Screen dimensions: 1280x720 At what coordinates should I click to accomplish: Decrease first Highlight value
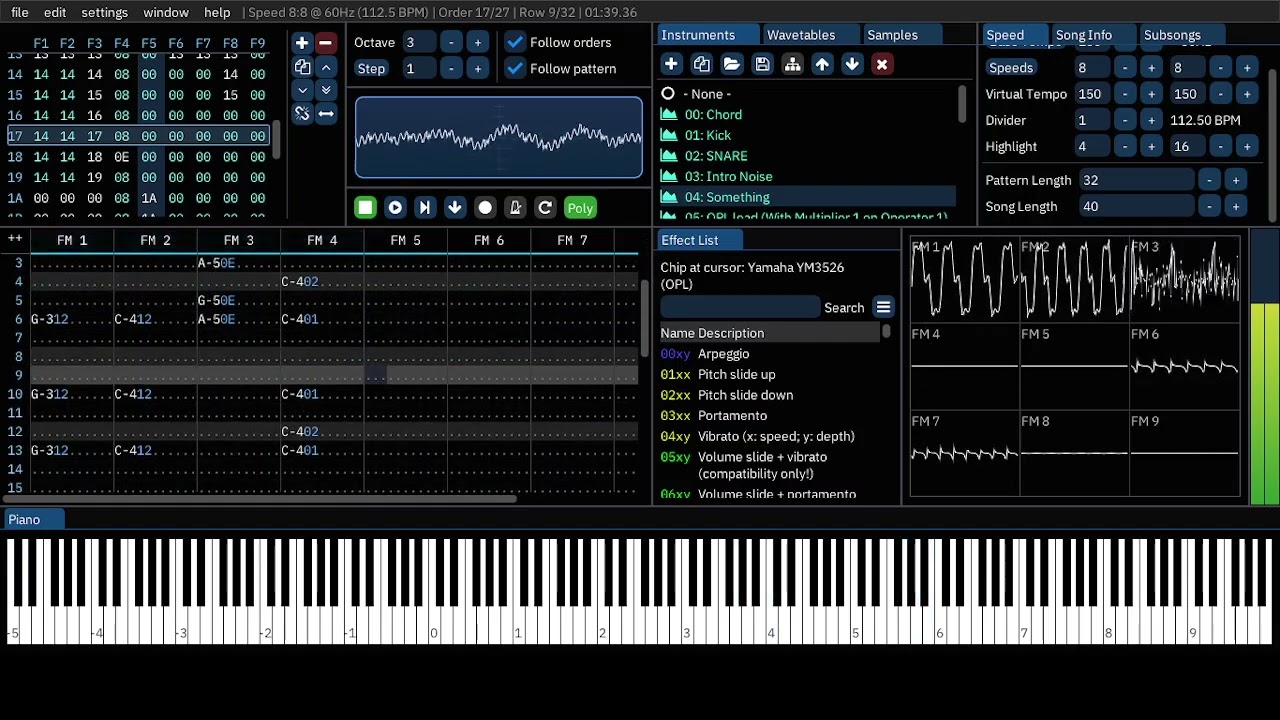coord(1125,146)
